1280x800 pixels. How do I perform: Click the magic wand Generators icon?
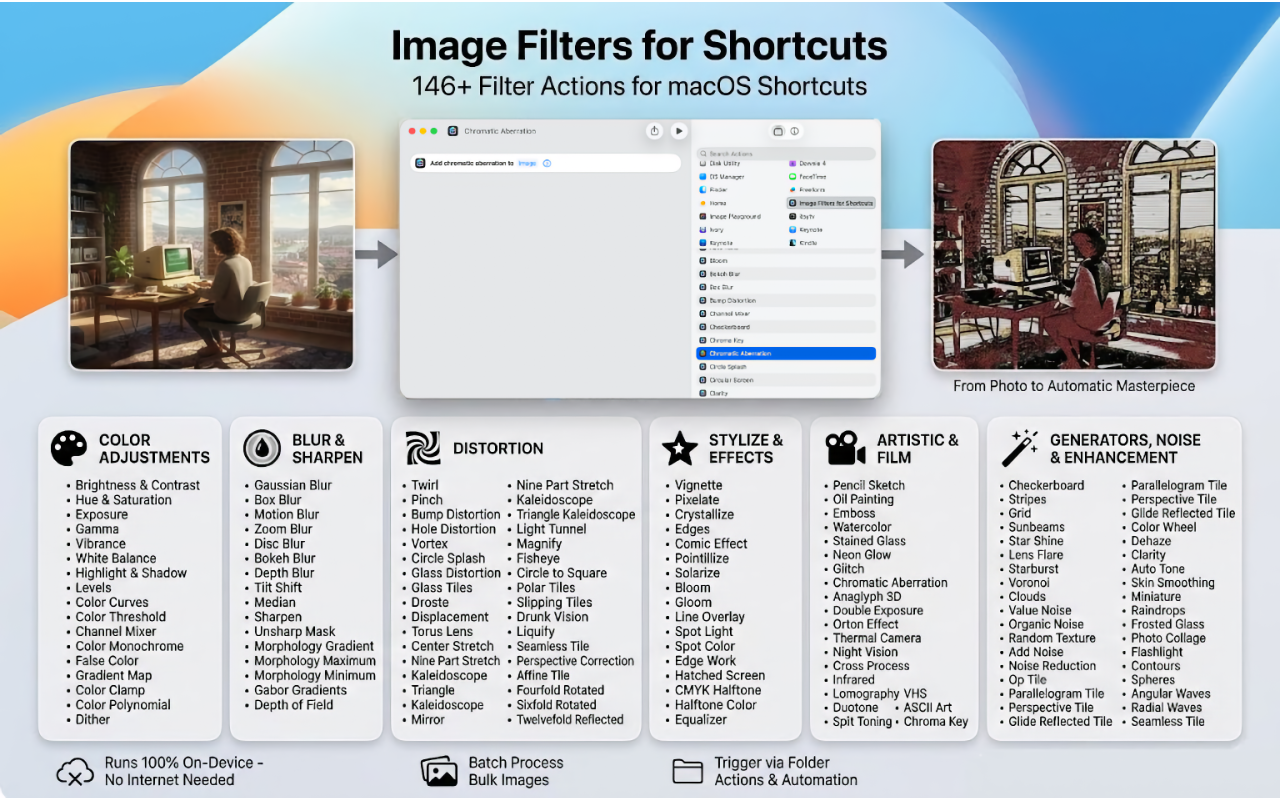(1020, 449)
